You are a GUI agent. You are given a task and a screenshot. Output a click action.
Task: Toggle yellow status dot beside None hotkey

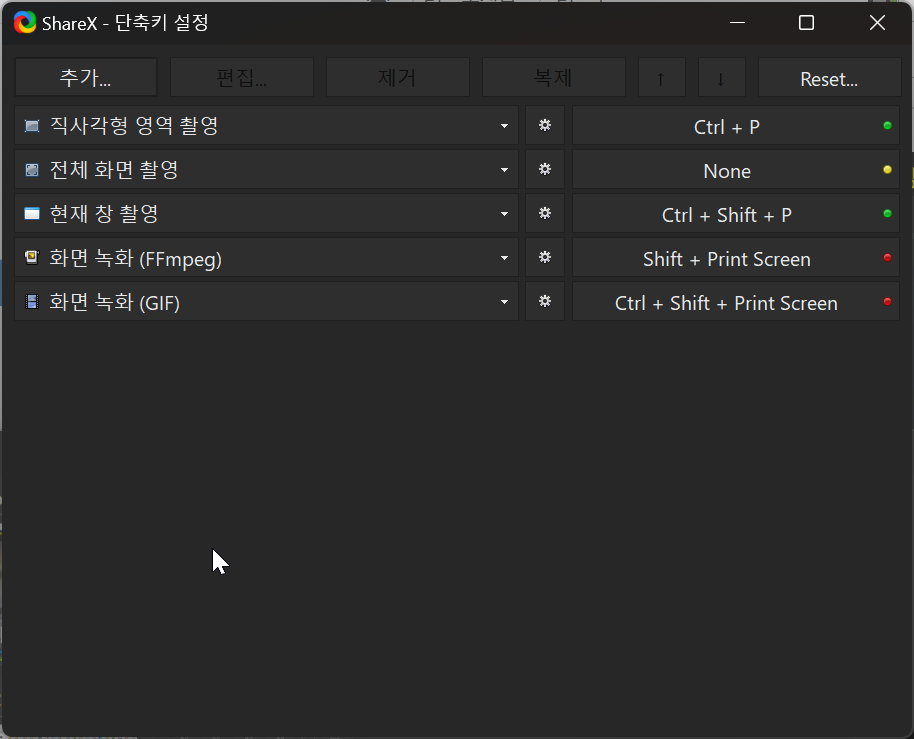pos(887,170)
